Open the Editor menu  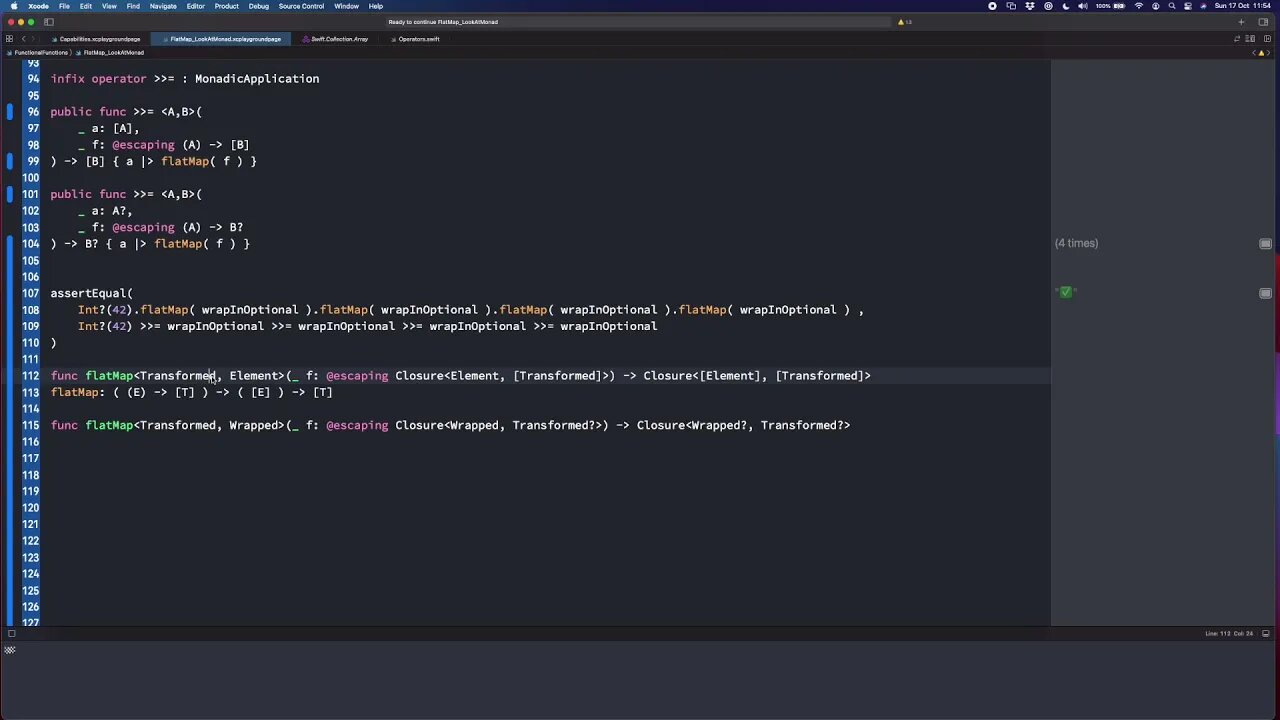[195, 6]
